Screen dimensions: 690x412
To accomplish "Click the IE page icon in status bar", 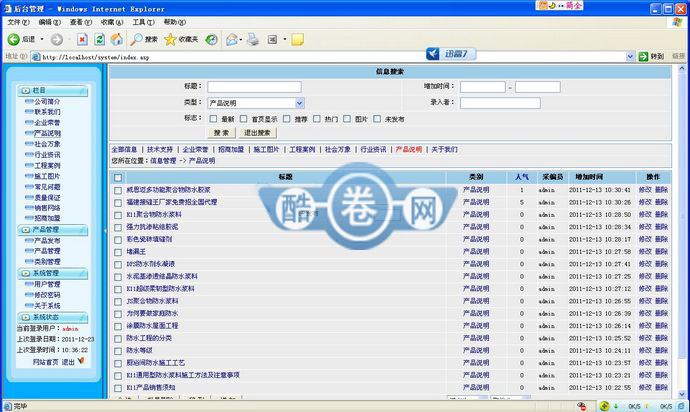I will (7, 406).
